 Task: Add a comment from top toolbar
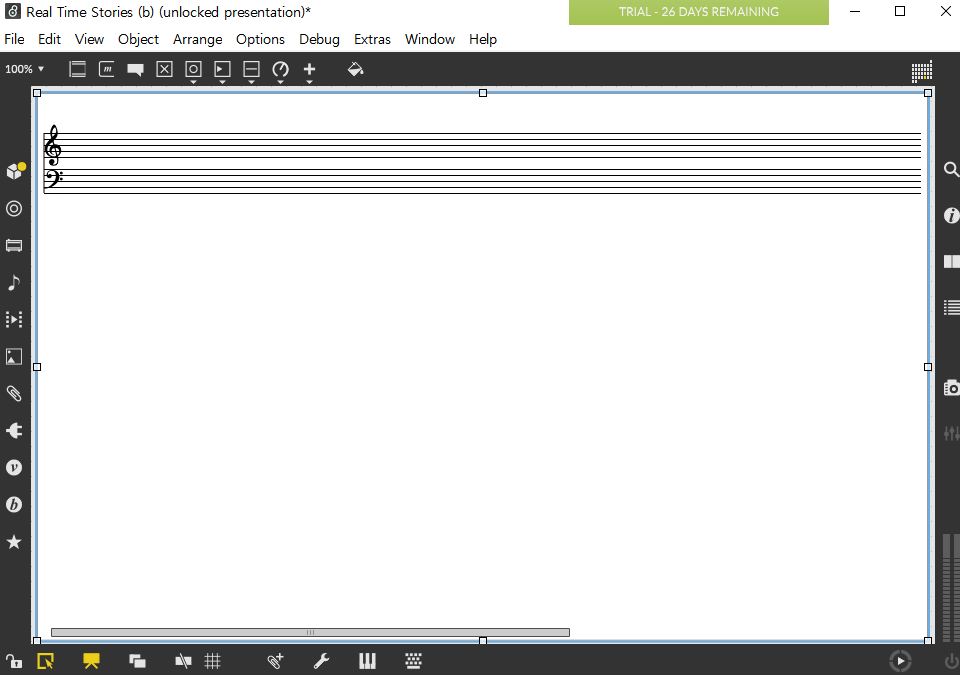point(135,70)
